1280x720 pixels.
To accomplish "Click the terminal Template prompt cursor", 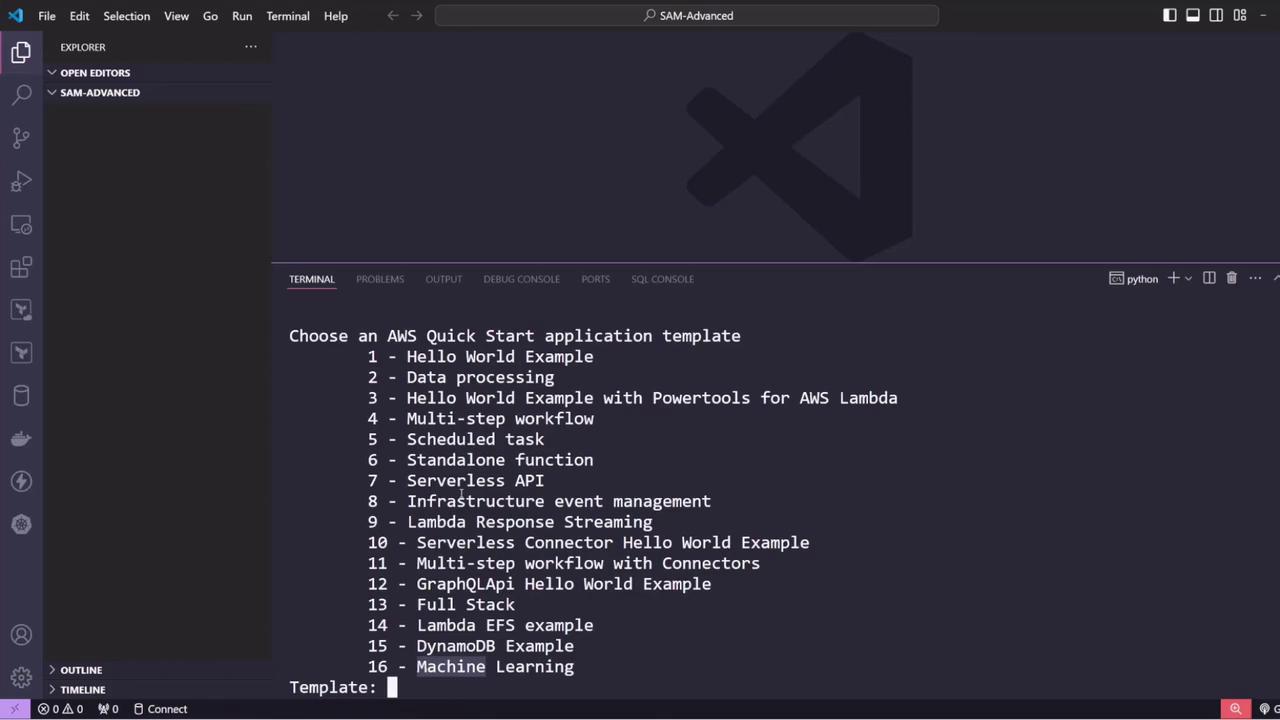I will click(x=392, y=687).
